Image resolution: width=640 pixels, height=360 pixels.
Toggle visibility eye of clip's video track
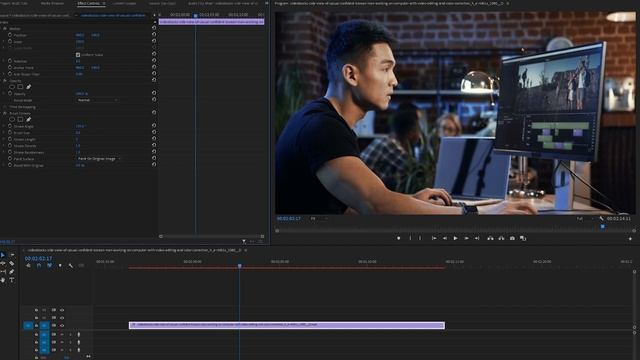62,326
